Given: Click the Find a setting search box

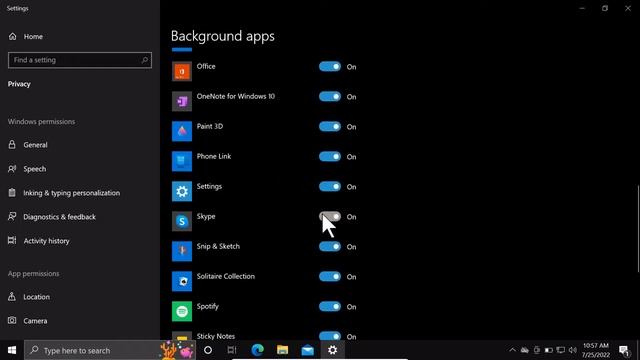Looking at the screenshot, I should pyautogui.click(x=80, y=60).
